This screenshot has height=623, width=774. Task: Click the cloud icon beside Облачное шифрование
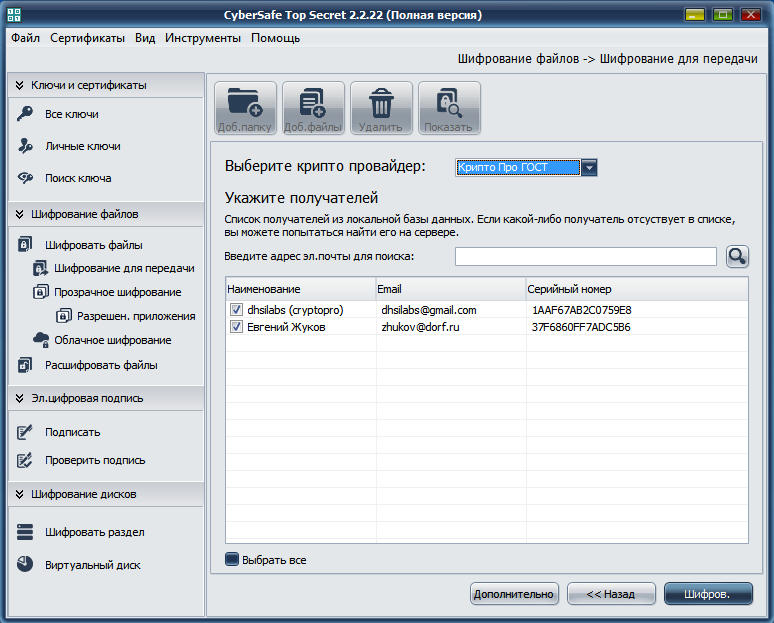coord(40,340)
